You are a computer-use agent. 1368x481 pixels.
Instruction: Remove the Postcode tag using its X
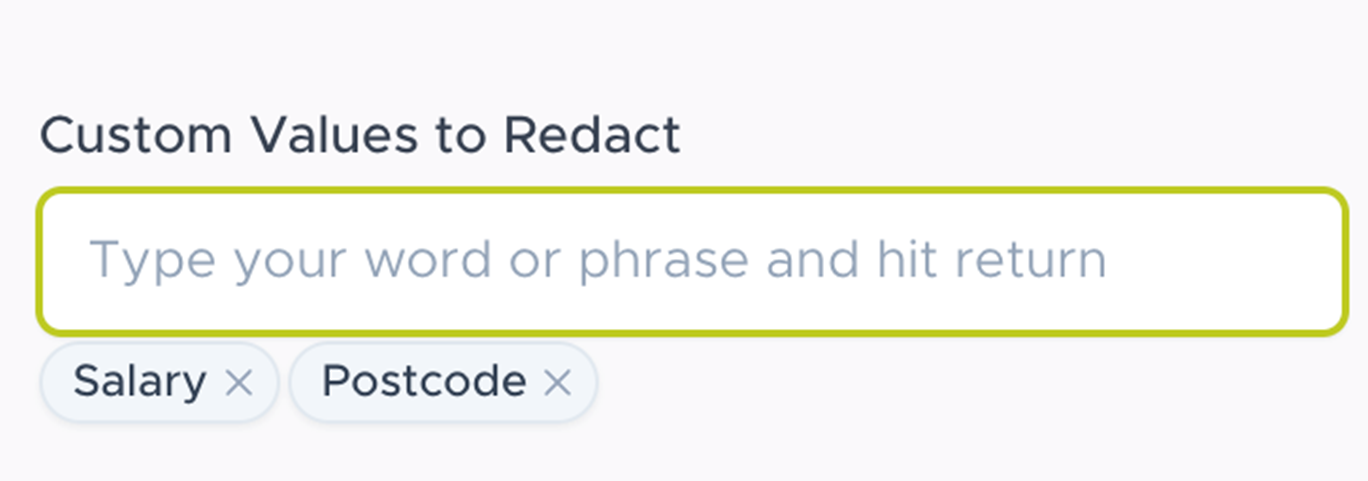coord(557,382)
